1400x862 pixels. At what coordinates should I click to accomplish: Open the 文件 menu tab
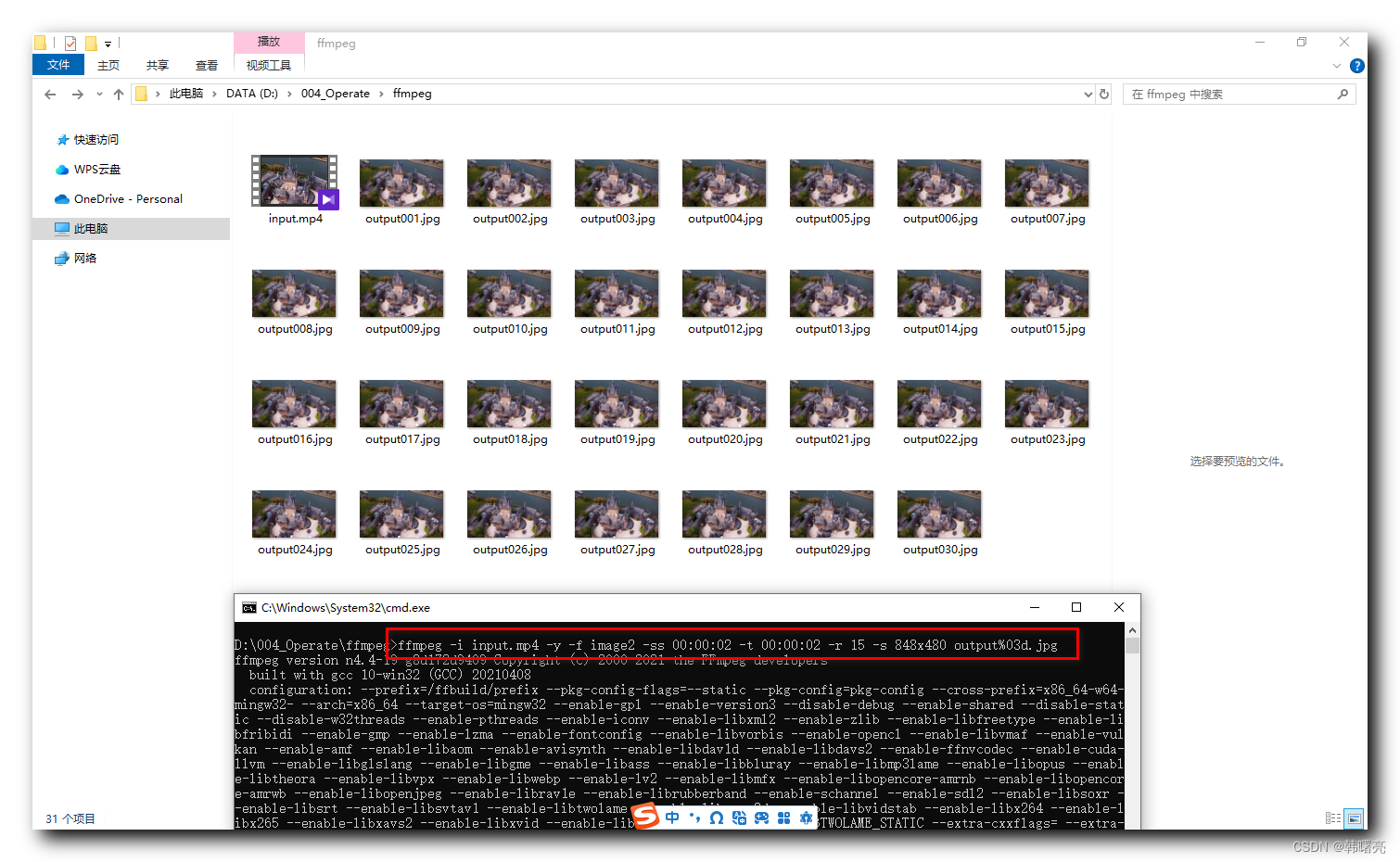point(58,65)
